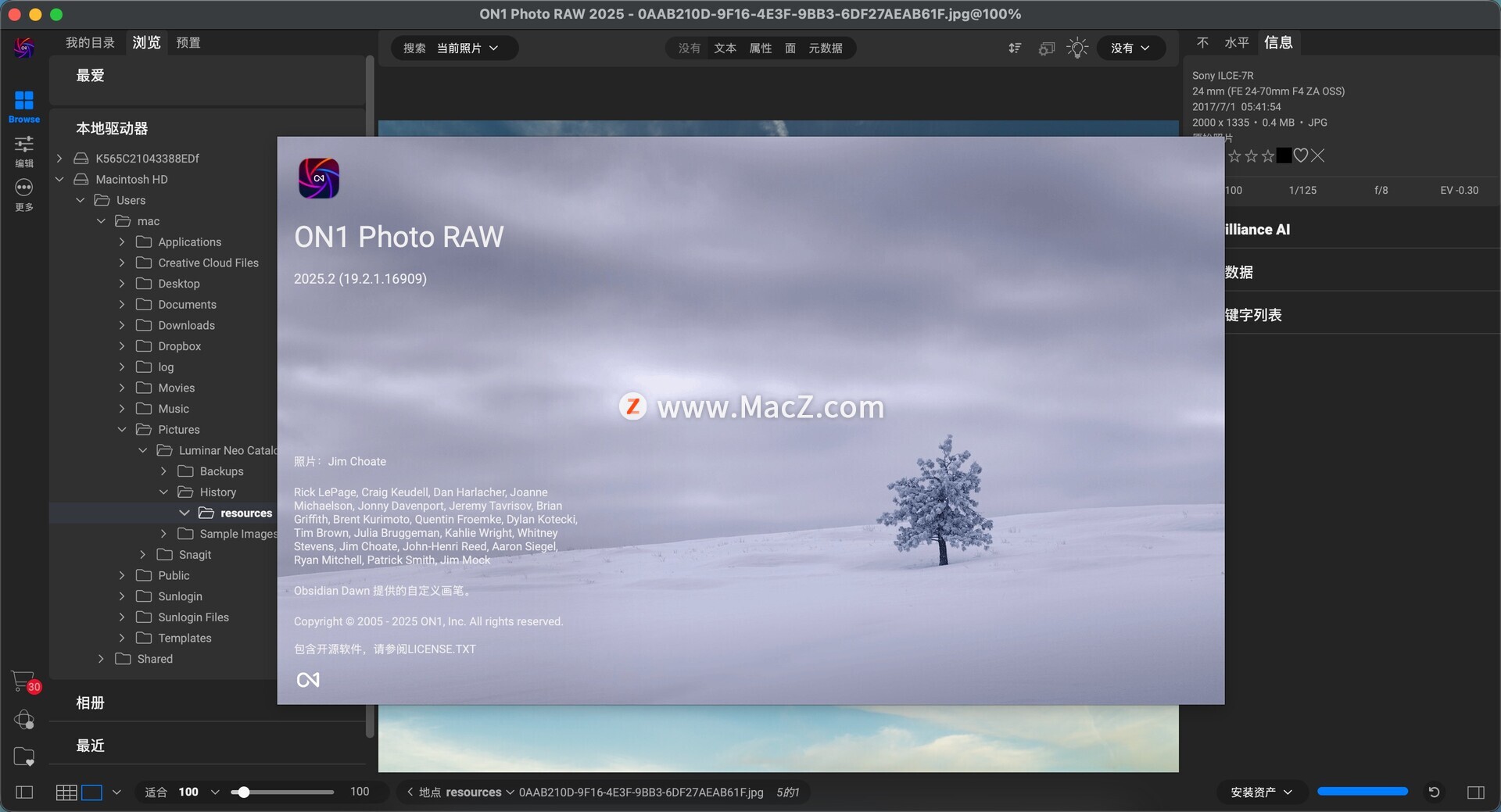Expand the Downloads folder
1501x812 pixels.
[x=122, y=325]
